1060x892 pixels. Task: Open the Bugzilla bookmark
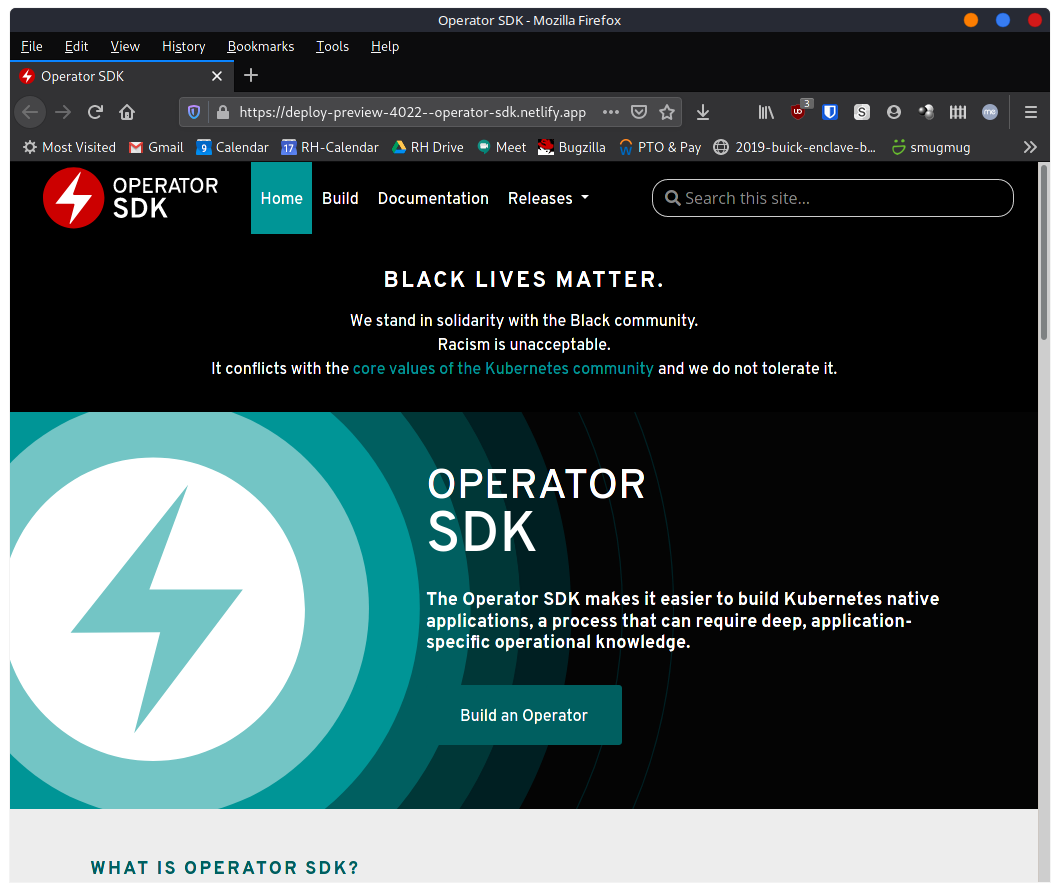click(572, 147)
